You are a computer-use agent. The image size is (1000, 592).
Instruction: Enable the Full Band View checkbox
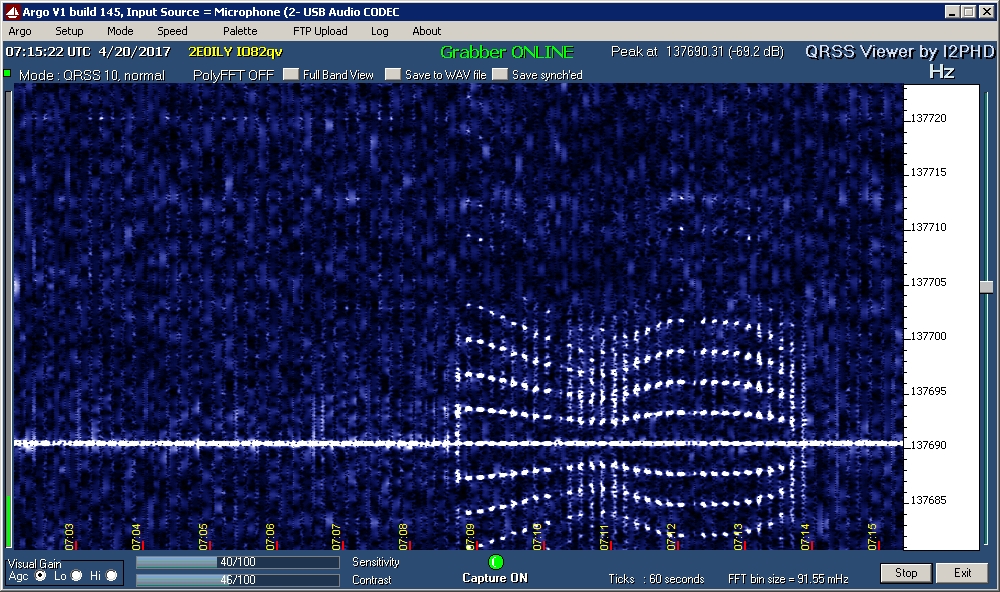tap(291, 74)
